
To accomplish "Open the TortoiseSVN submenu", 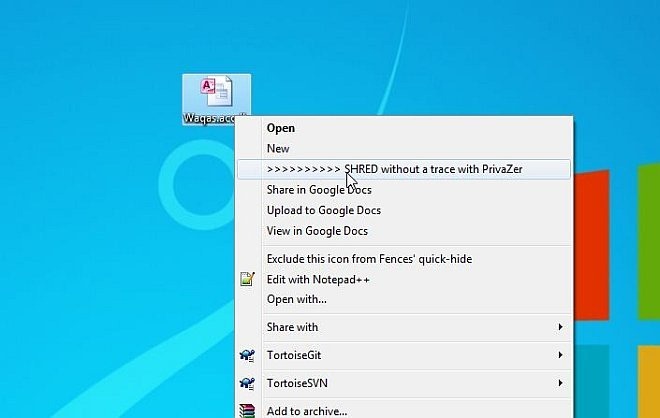I will (404, 383).
